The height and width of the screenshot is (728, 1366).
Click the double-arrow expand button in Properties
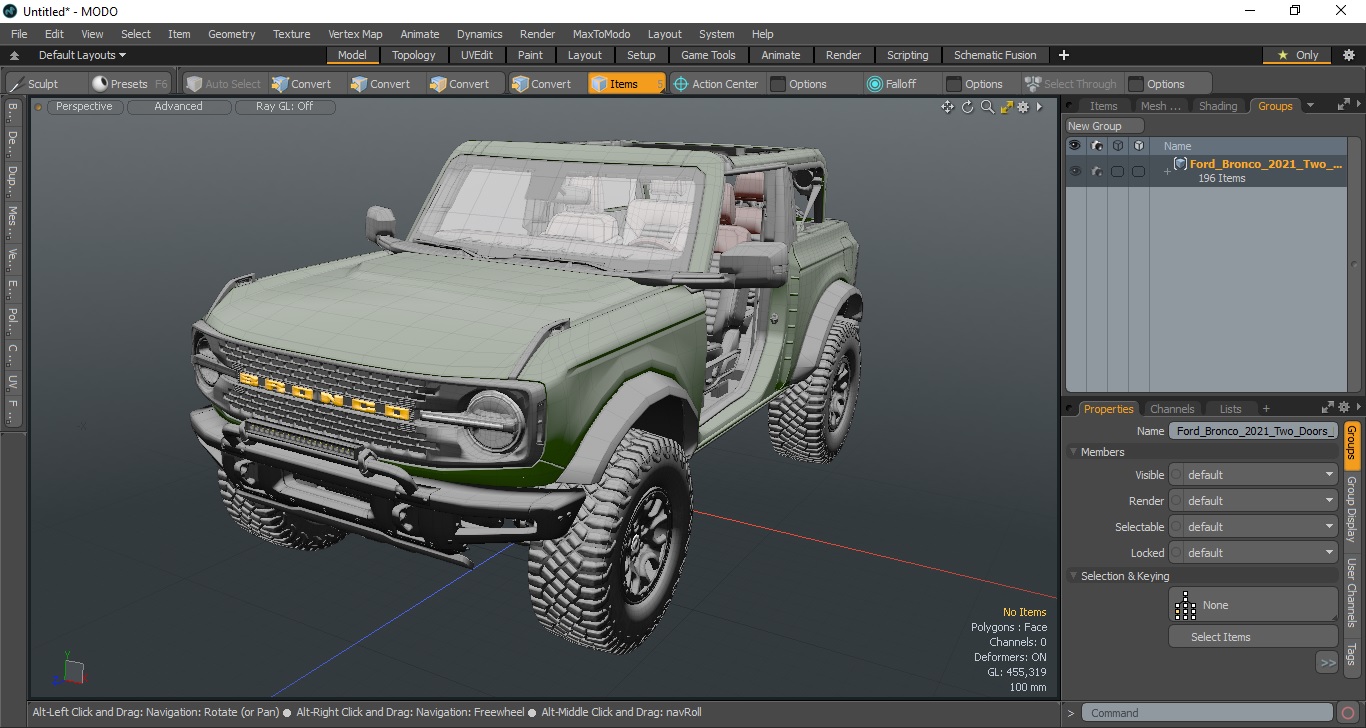[1327, 662]
